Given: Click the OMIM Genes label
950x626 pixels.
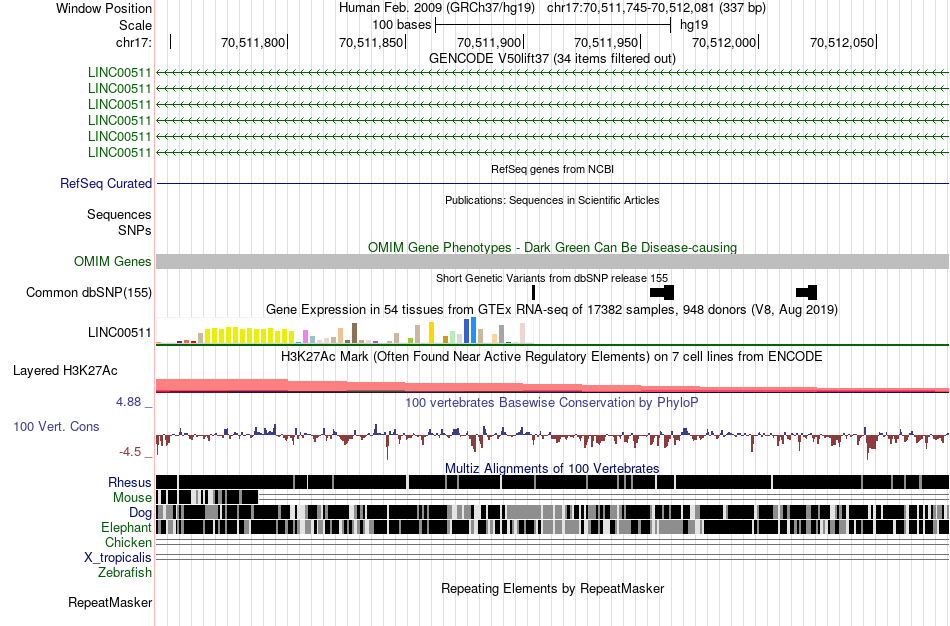Looking at the screenshot, I should (113, 261).
